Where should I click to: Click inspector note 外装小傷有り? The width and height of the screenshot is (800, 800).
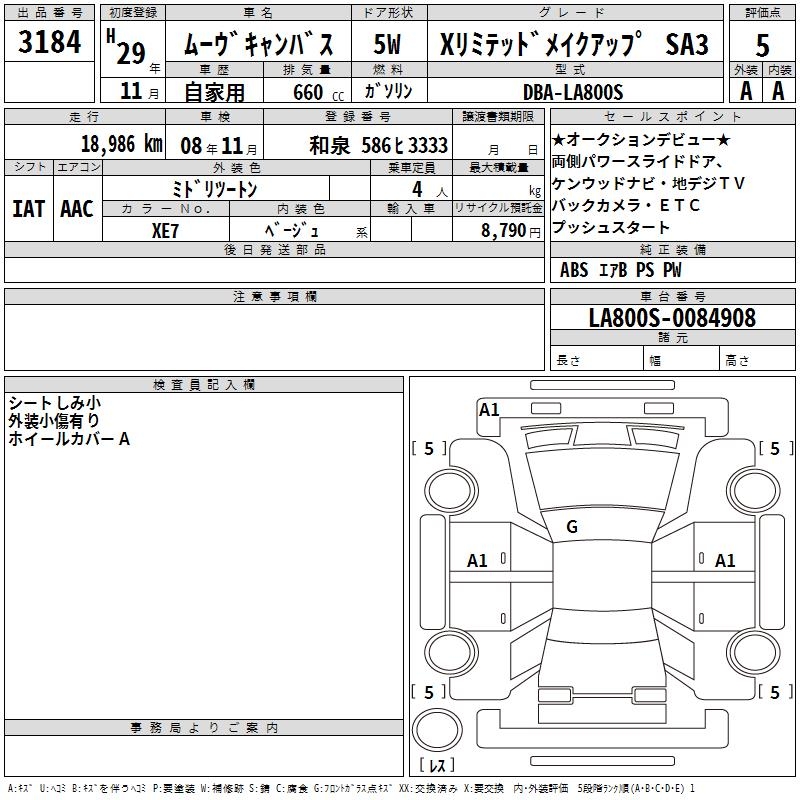click(54, 421)
